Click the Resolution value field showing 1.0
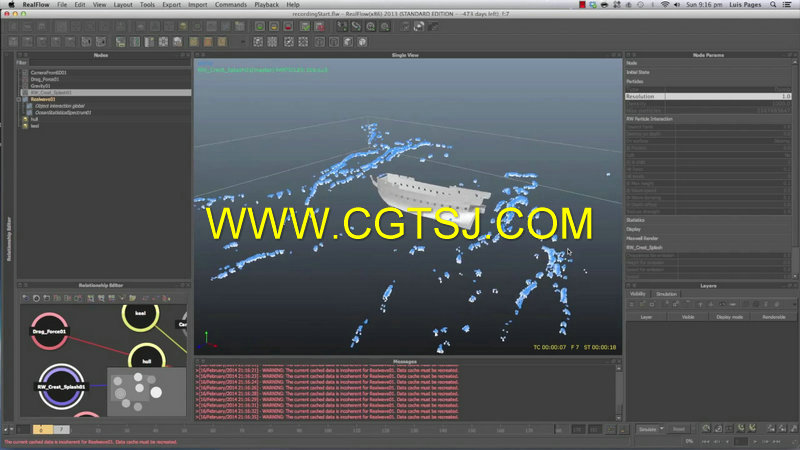The width and height of the screenshot is (800, 450). point(728,96)
